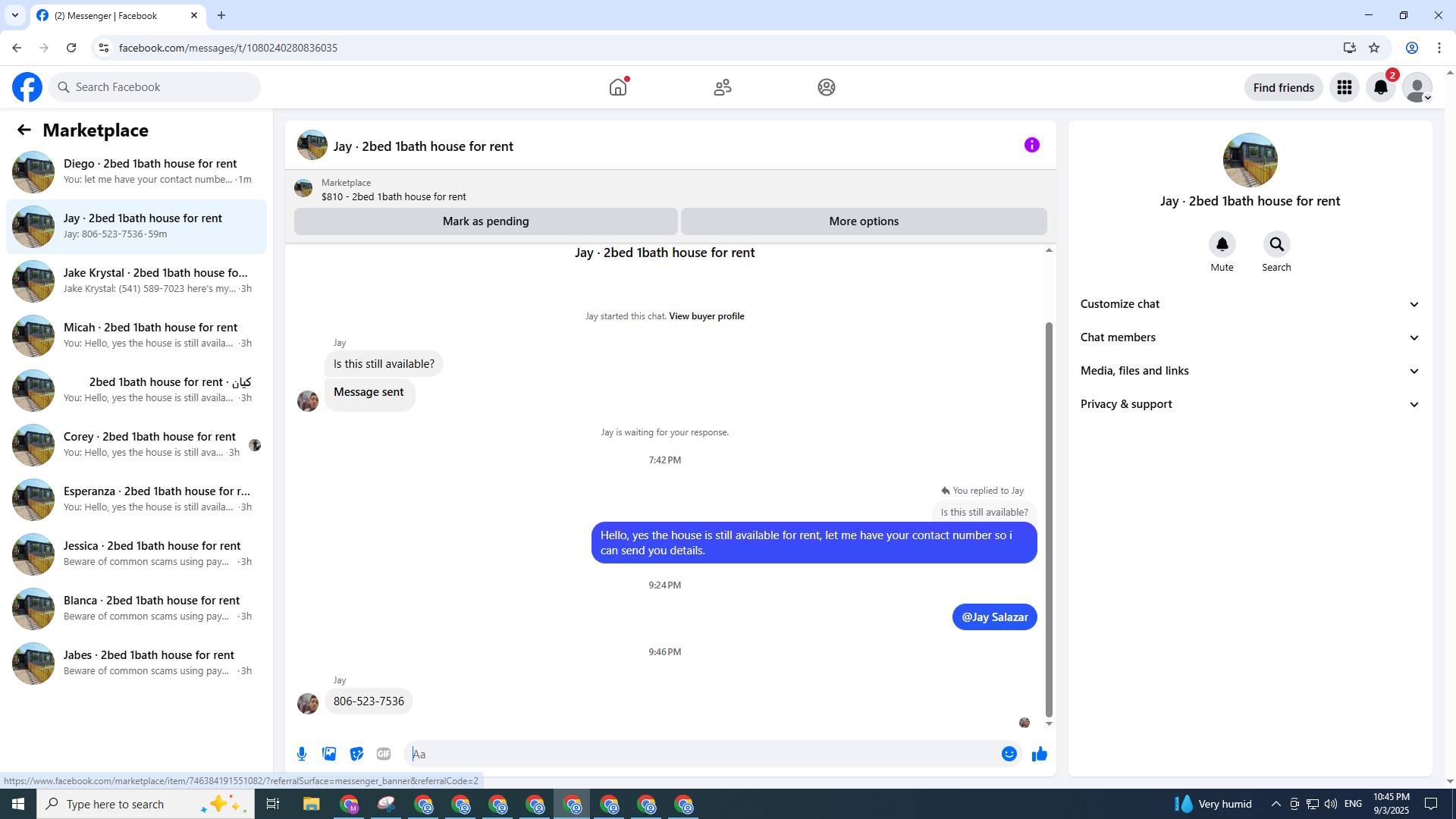View site information in the address bar
The height and width of the screenshot is (819, 1456).
point(104,48)
